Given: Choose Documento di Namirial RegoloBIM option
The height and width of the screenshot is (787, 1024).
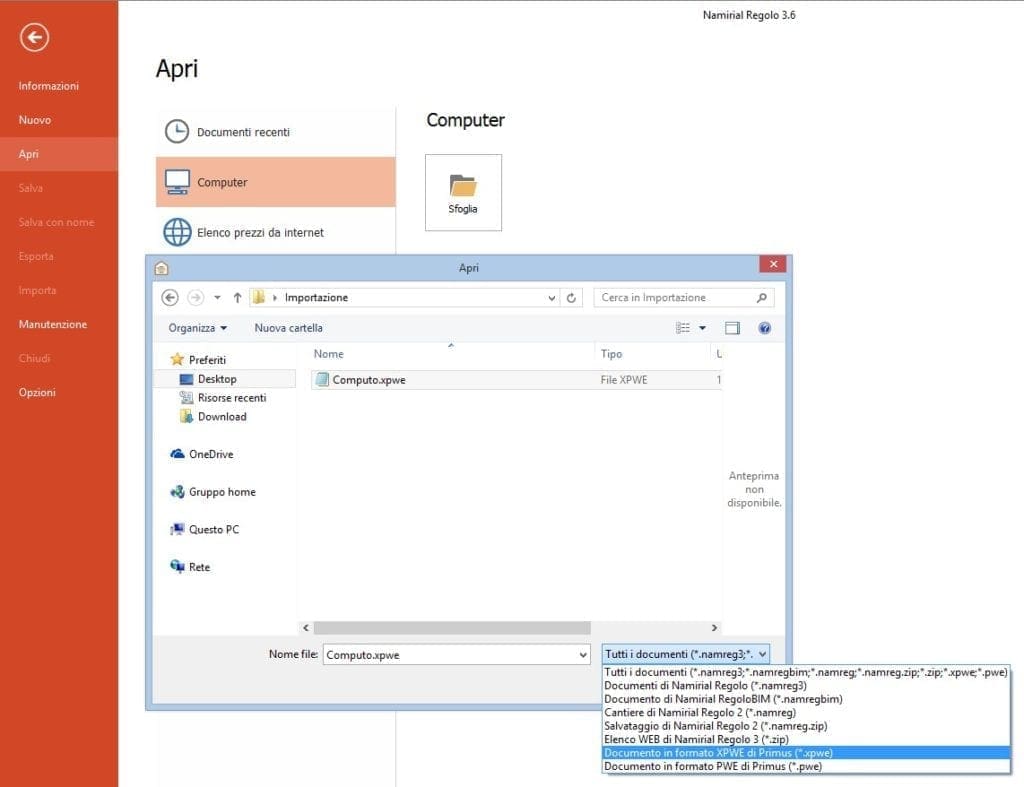Looking at the screenshot, I should pos(806,699).
